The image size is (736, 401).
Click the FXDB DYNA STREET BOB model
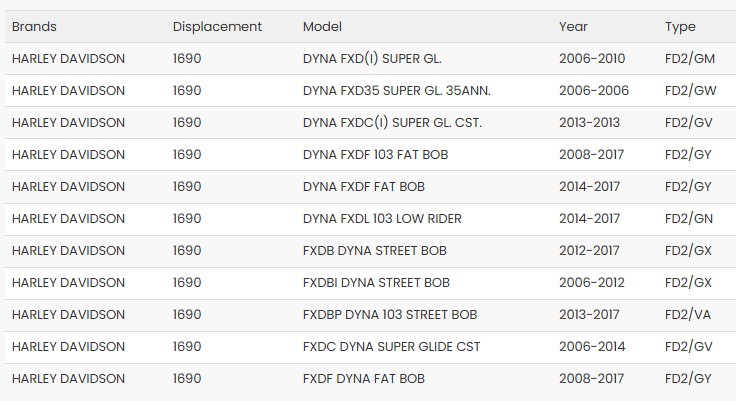point(374,251)
